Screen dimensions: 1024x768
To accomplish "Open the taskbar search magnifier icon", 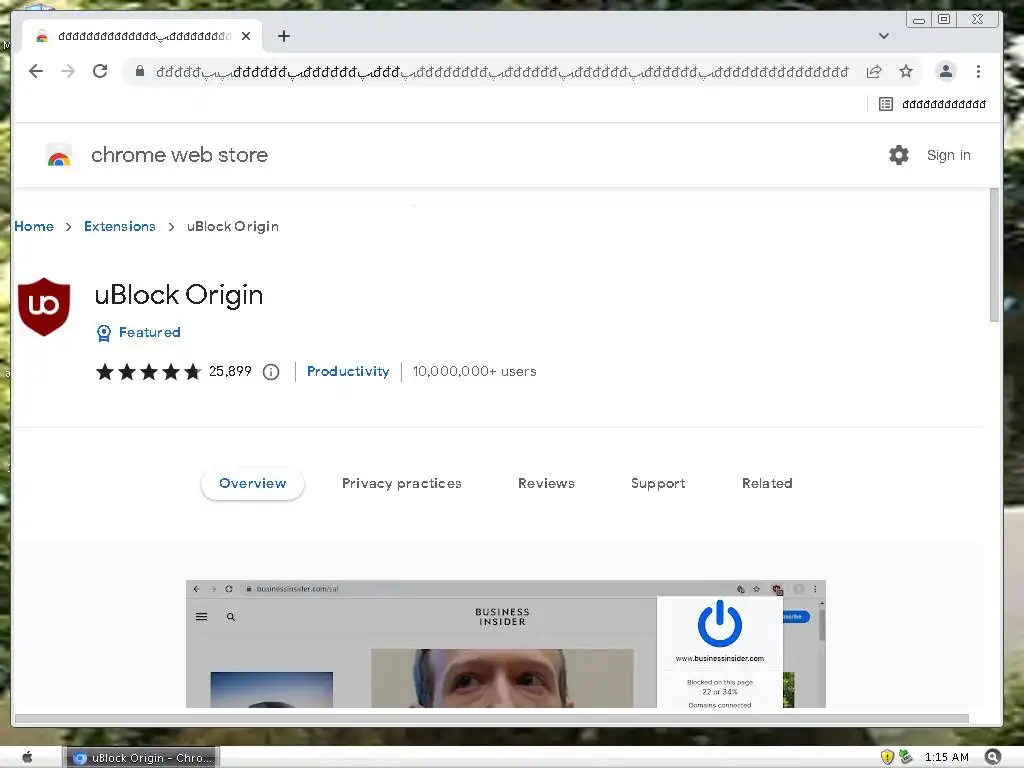I will 993,757.
